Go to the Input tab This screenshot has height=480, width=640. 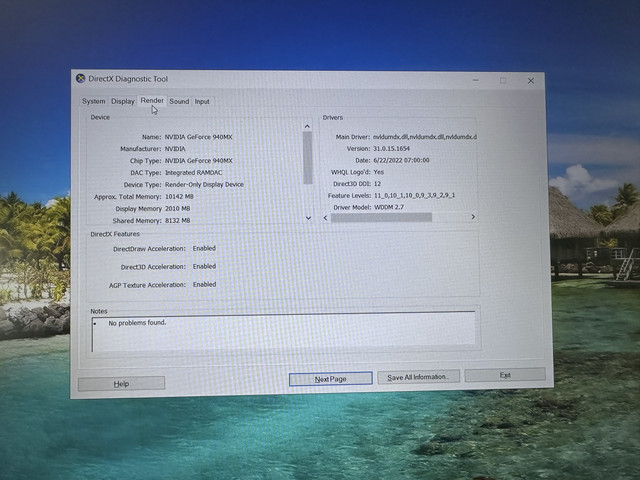tap(202, 102)
